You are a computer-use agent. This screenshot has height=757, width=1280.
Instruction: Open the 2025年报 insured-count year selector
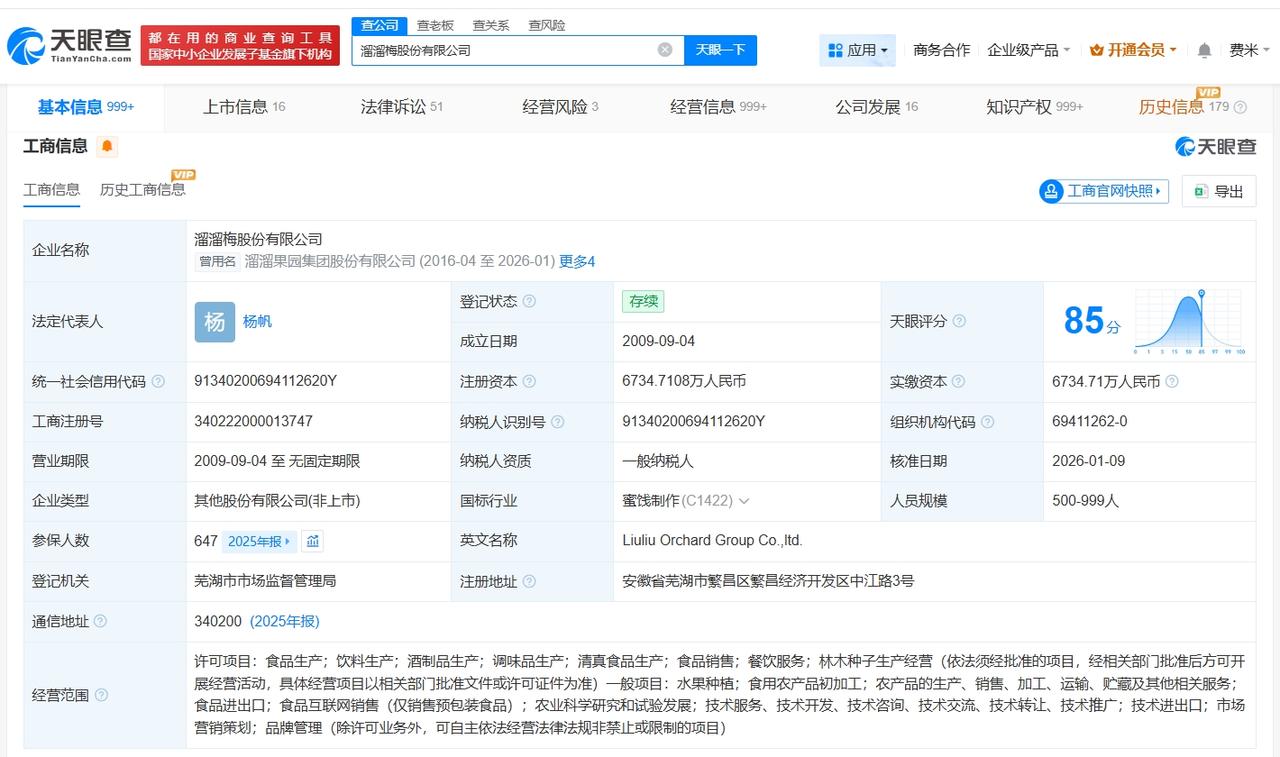click(x=260, y=541)
